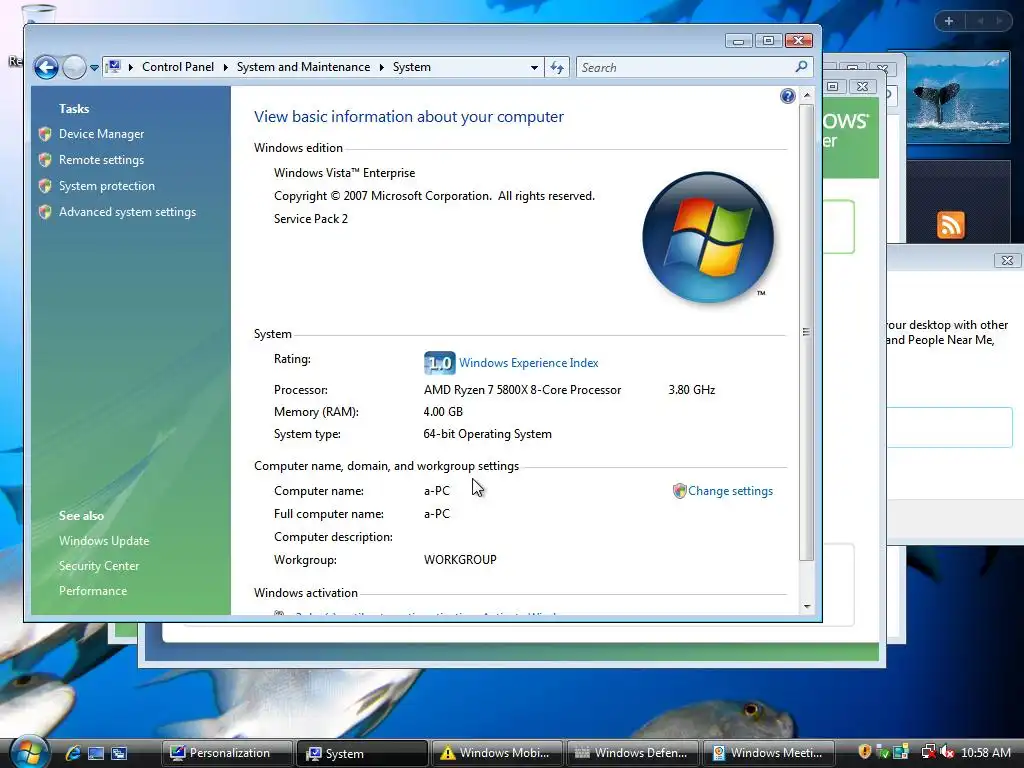Screen dimensions: 1024x768
Task: Click the orange RSS feed gadget icon
Action: [950, 225]
